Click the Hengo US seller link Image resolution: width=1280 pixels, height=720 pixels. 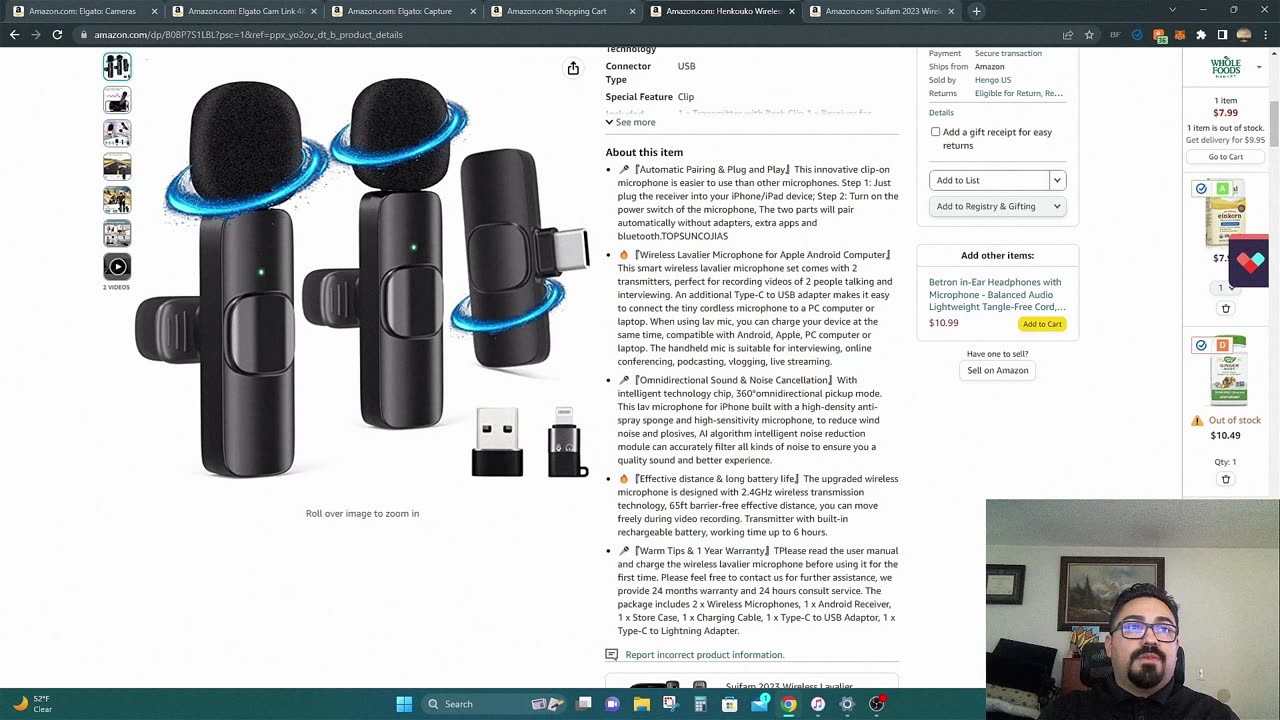coord(993,80)
